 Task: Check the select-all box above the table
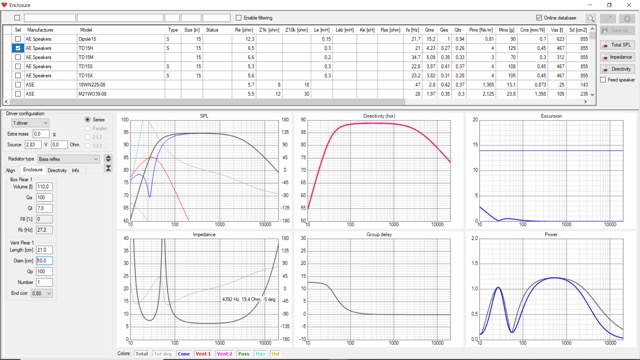[x=17, y=18]
